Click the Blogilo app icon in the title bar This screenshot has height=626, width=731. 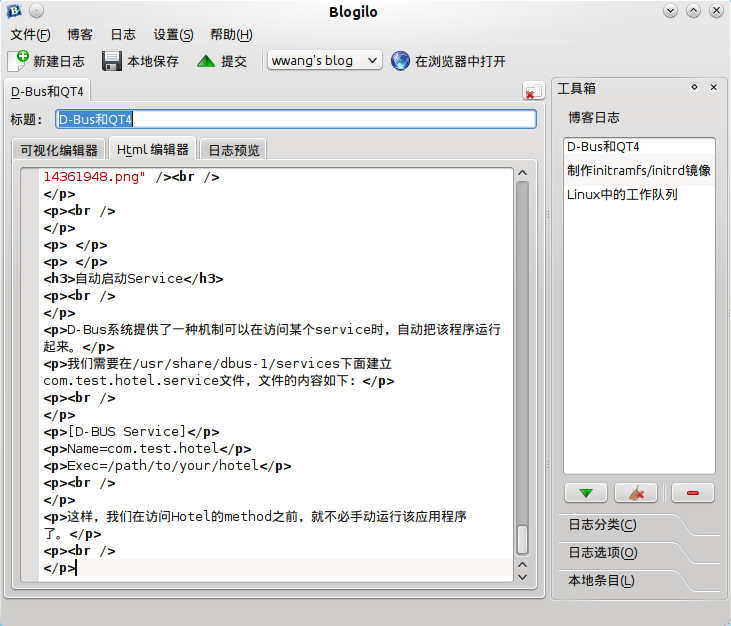point(14,10)
